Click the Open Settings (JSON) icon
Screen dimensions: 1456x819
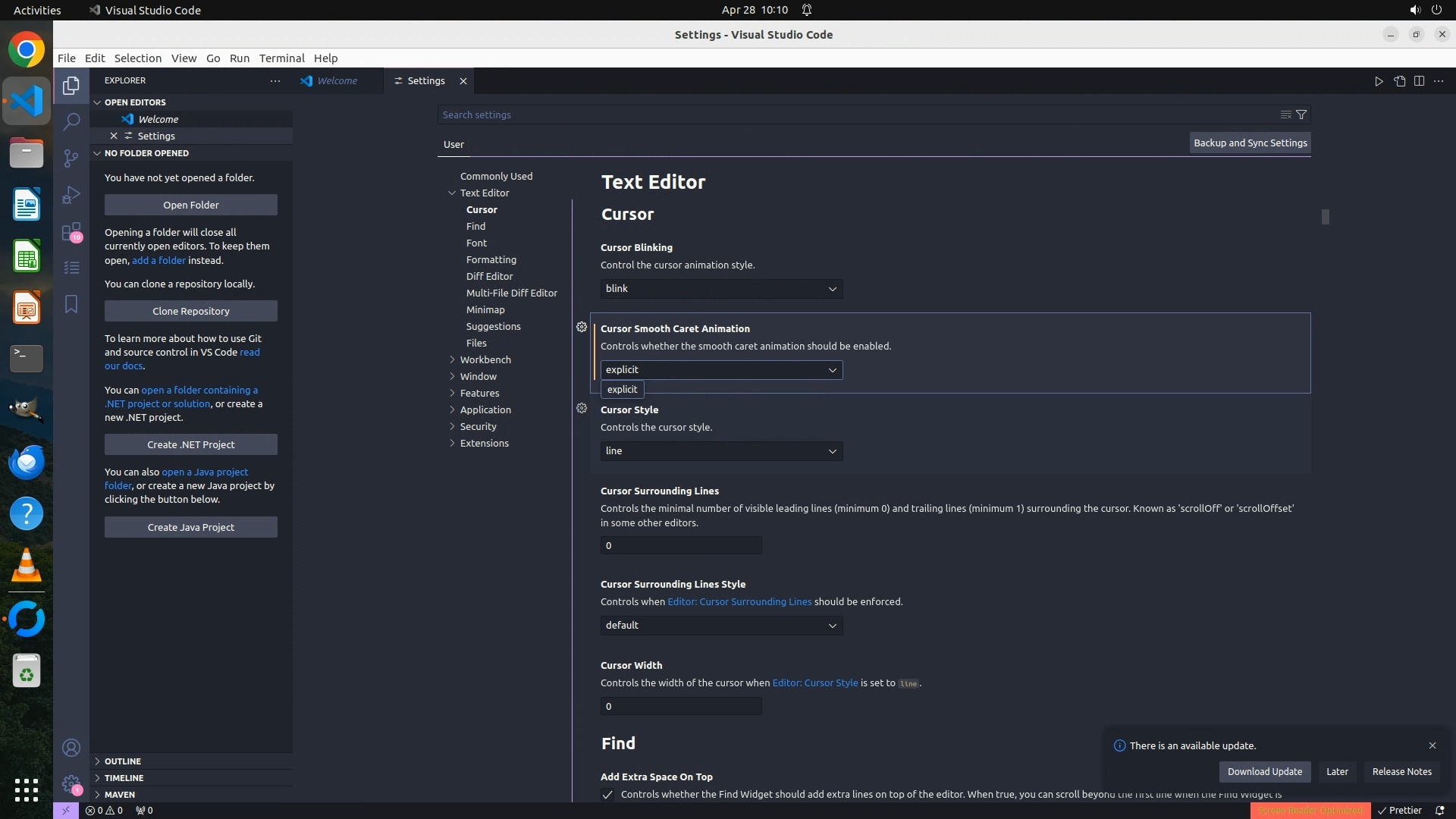coord(1399,81)
